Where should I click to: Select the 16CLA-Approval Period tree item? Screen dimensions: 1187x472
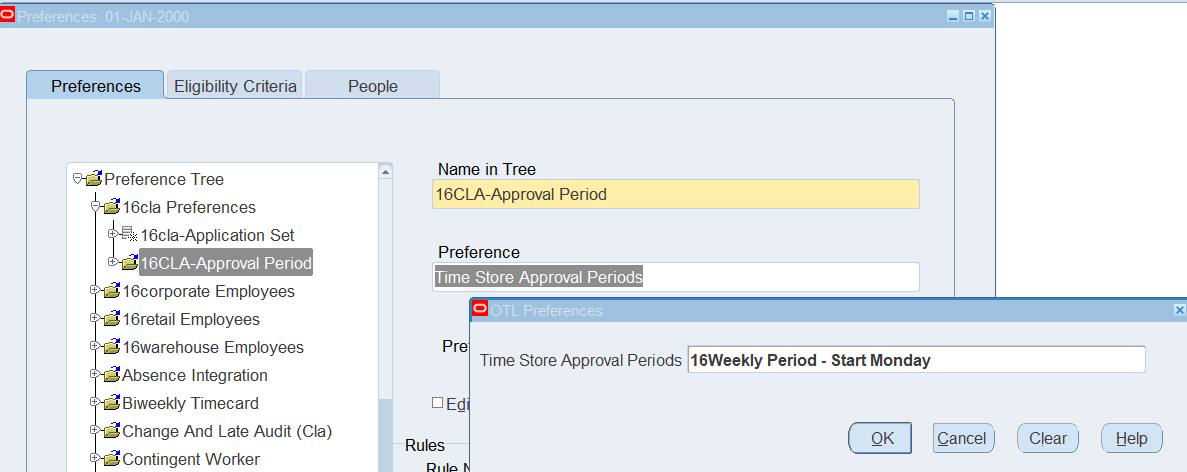(226, 263)
